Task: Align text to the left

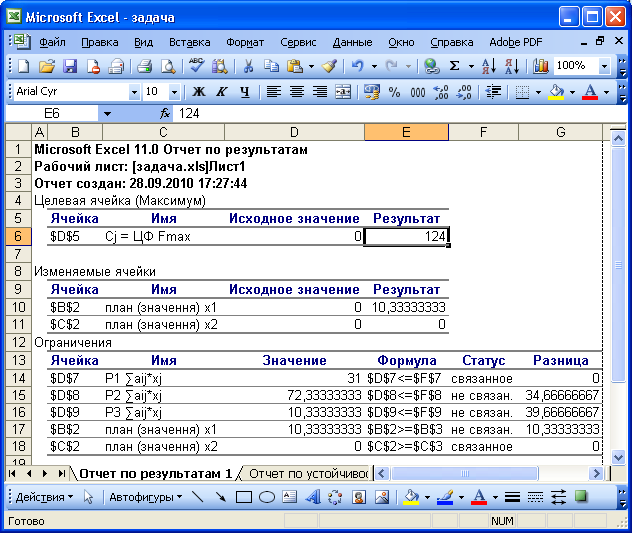Action: [x=274, y=92]
